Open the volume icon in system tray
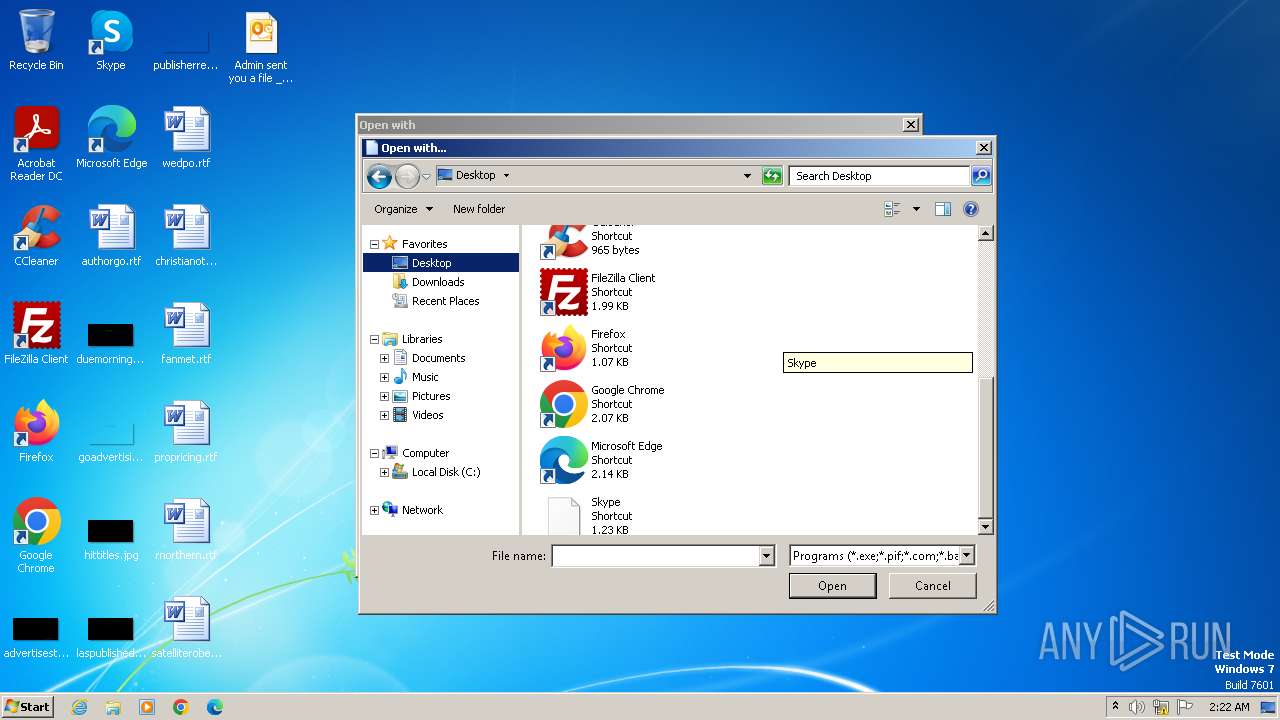The width and height of the screenshot is (1280, 720). pos(1137,707)
